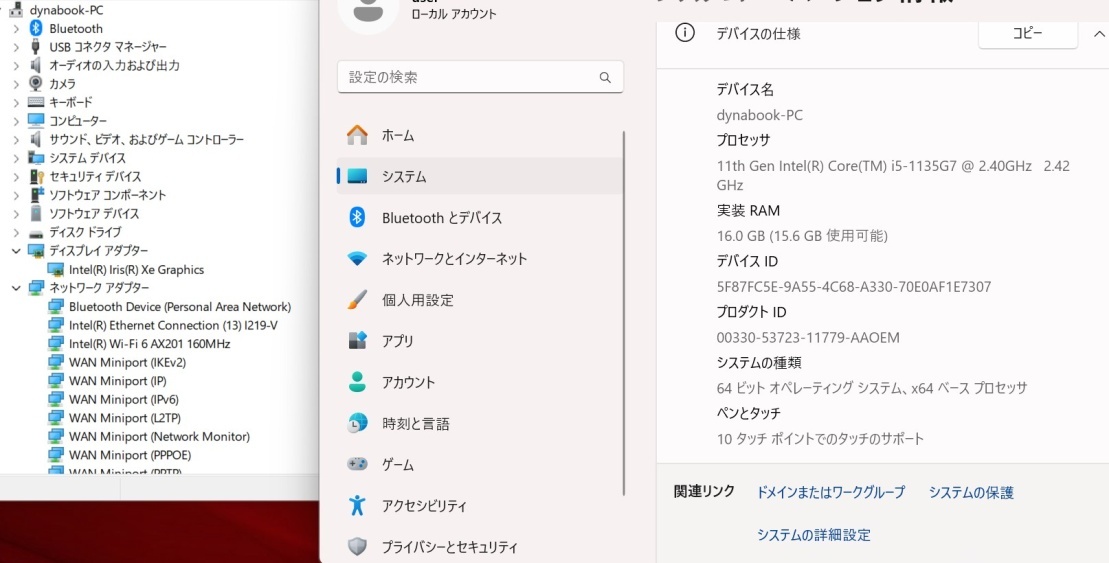Image resolution: width=1109 pixels, height=563 pixels.
Task: Click the magnifier icon in settings search
Action: point(605,77)
